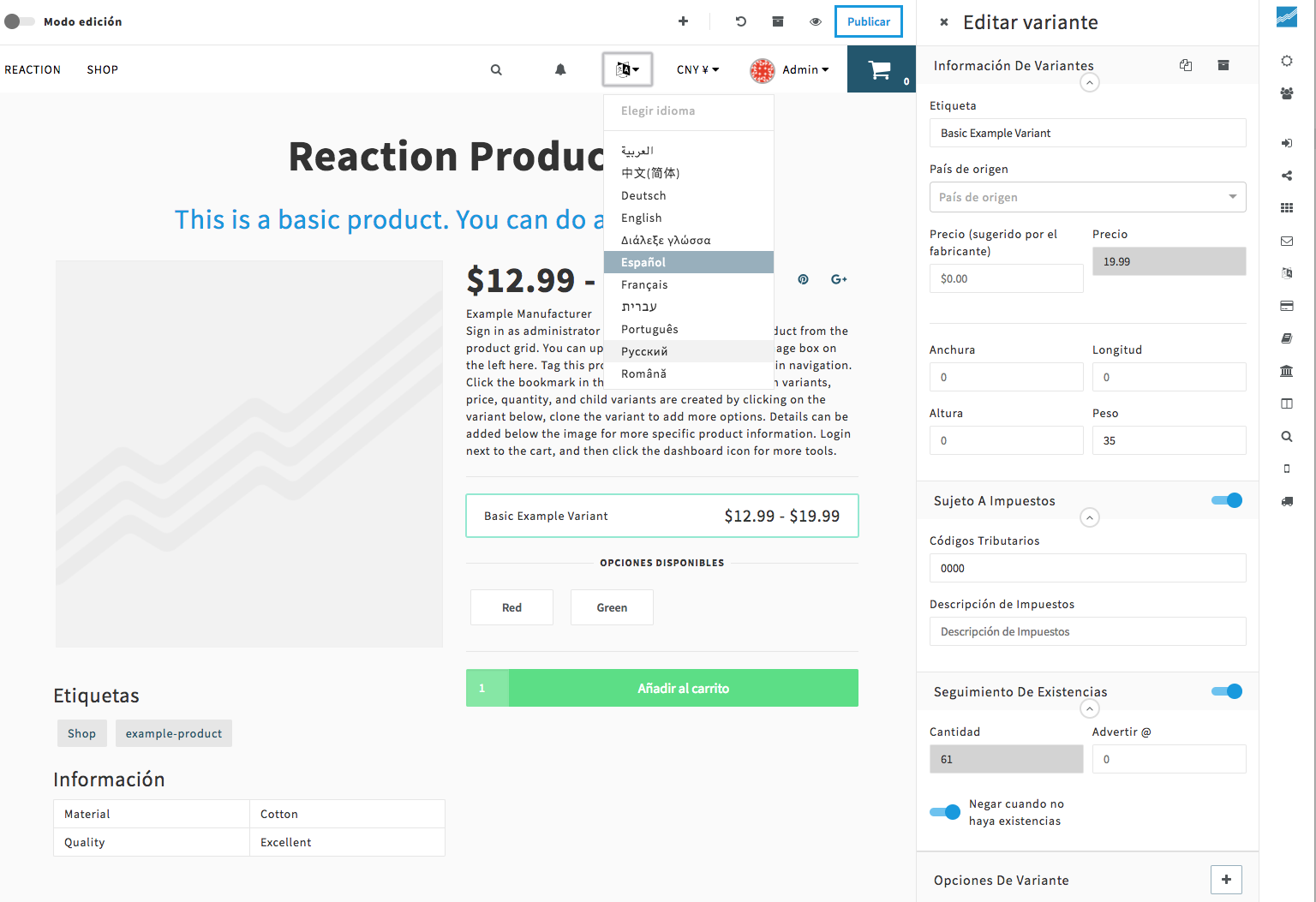Click the payment credit card sidebar icon
The image size is (1316, 902).
click(1287, 306)
